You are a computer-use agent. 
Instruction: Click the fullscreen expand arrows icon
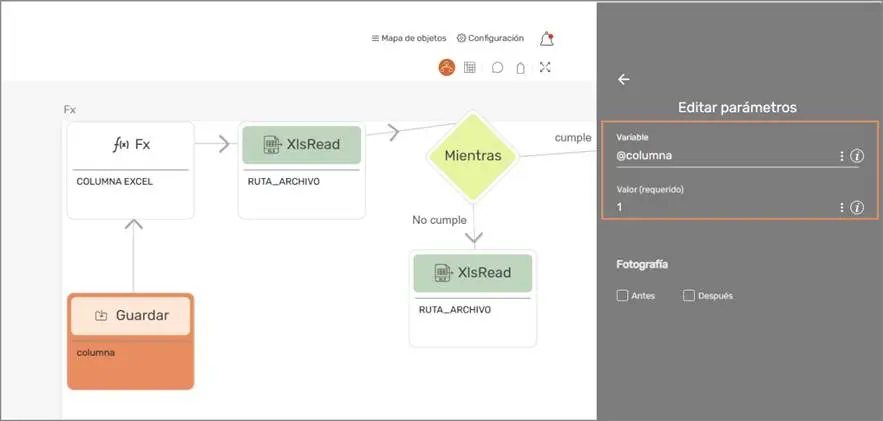pos(545,68)
